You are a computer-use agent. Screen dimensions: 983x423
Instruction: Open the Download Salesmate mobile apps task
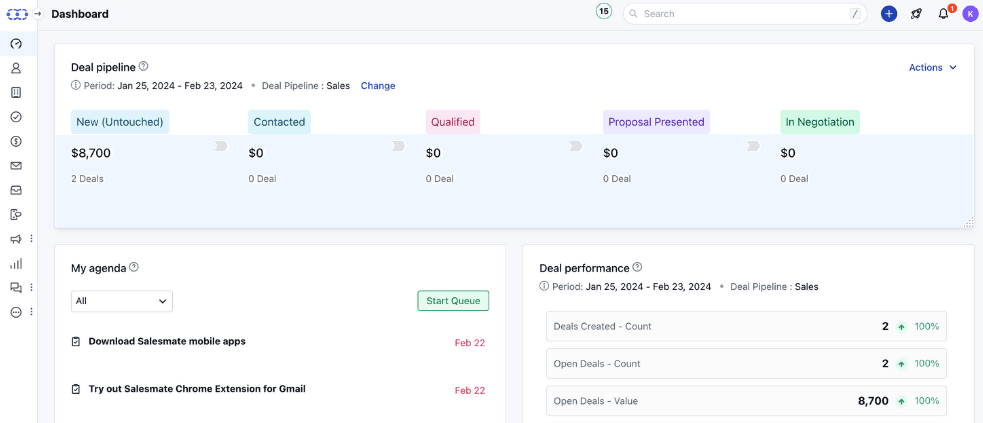click(167, 342)
